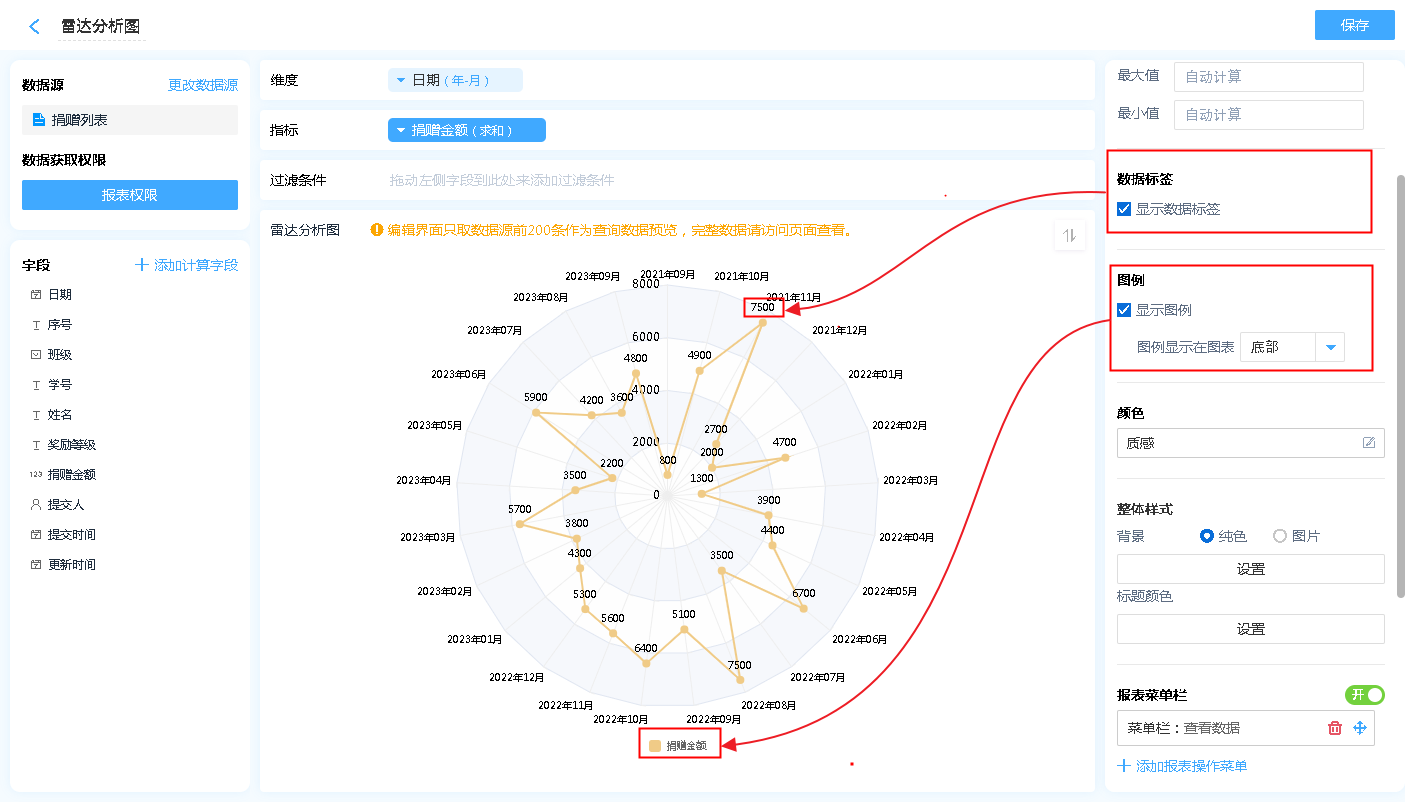Select the 图片 background radio button
Viewport: 1405px width, 802px height.
pos(1280,536)
